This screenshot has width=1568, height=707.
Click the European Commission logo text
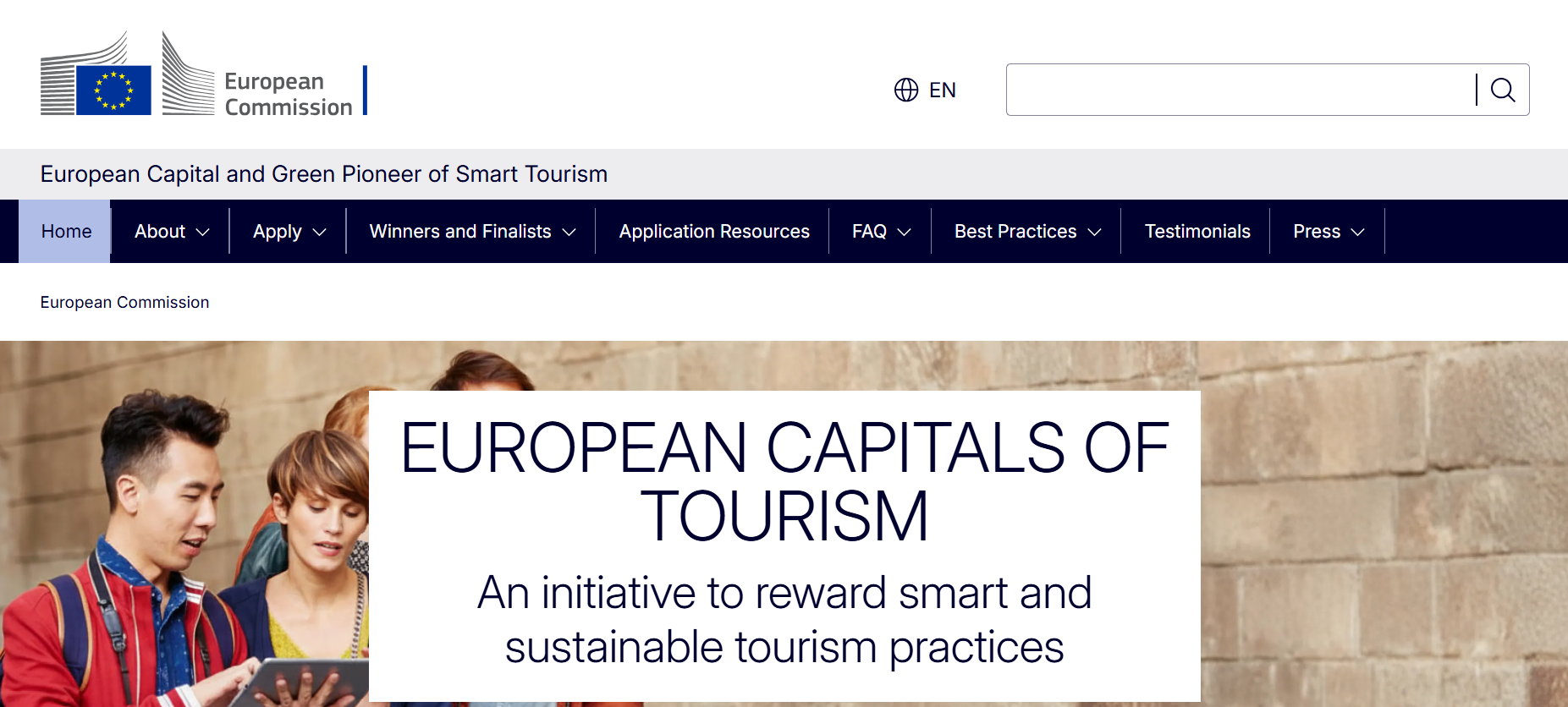pos(288,94)
